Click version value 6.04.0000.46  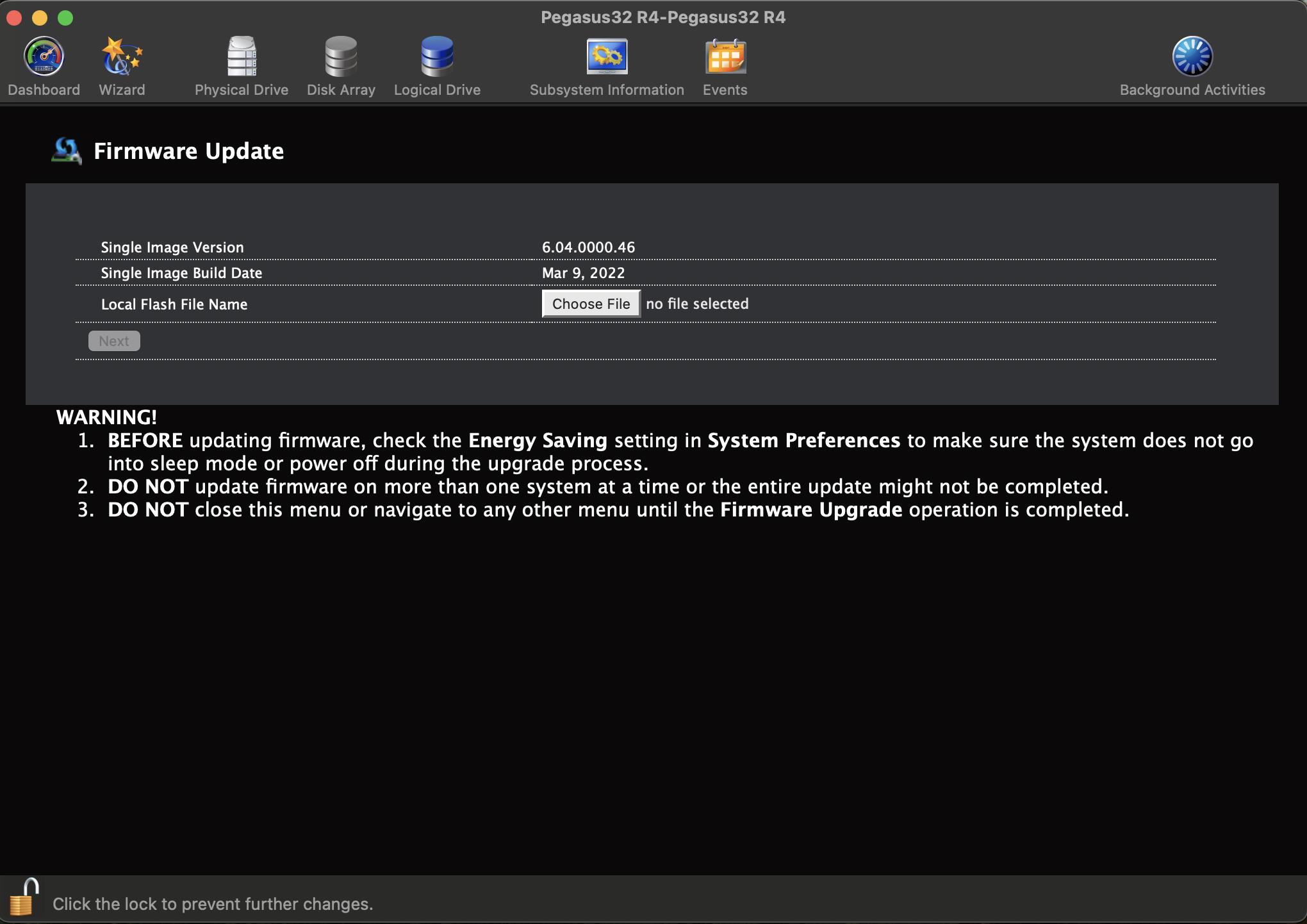[588, 247]
